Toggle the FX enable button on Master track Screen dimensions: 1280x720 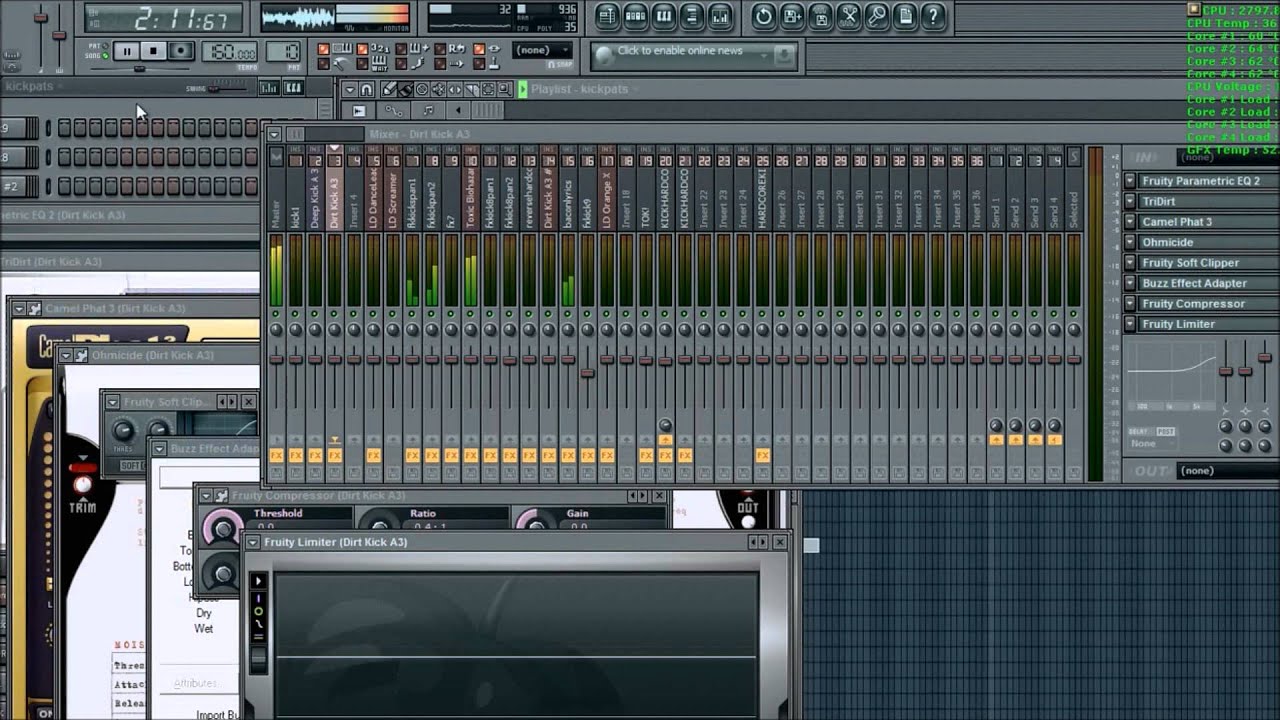(277, 455)
